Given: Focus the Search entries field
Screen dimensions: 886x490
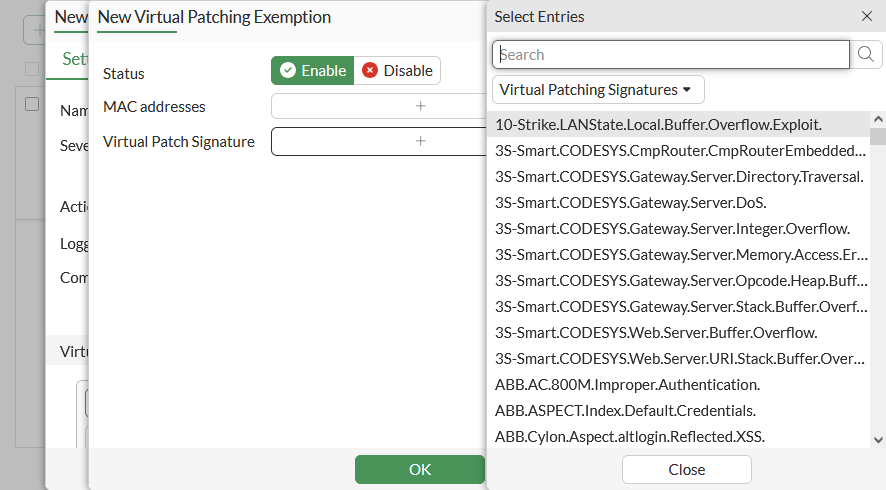Looking at the screenshot, I should tap(670, 54).
